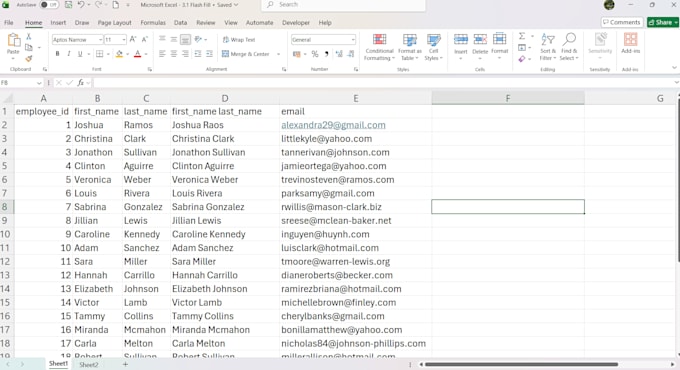Toggle AutoSave switch
The width and height of the screenshot is (680, 370).
point(49,5)
